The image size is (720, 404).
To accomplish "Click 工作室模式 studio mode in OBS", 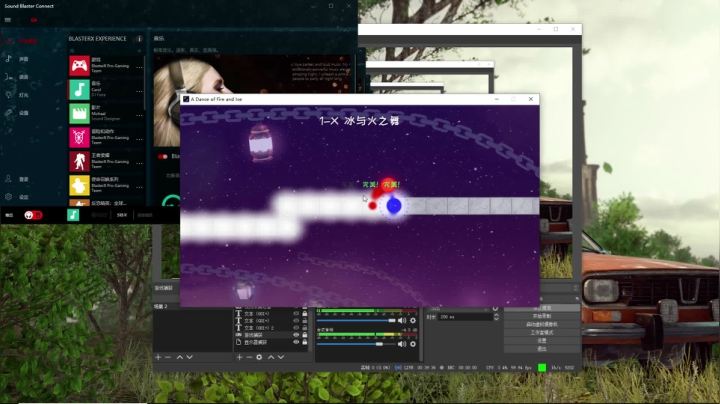I will (542, 333).
